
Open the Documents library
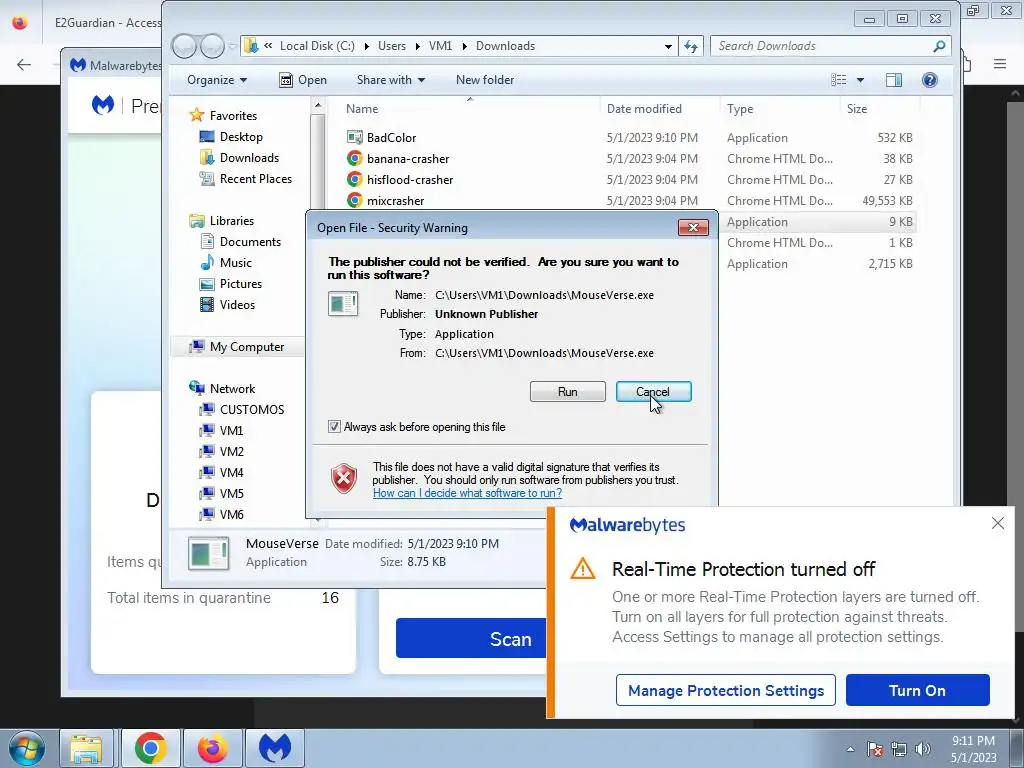(x=250, y=242)
